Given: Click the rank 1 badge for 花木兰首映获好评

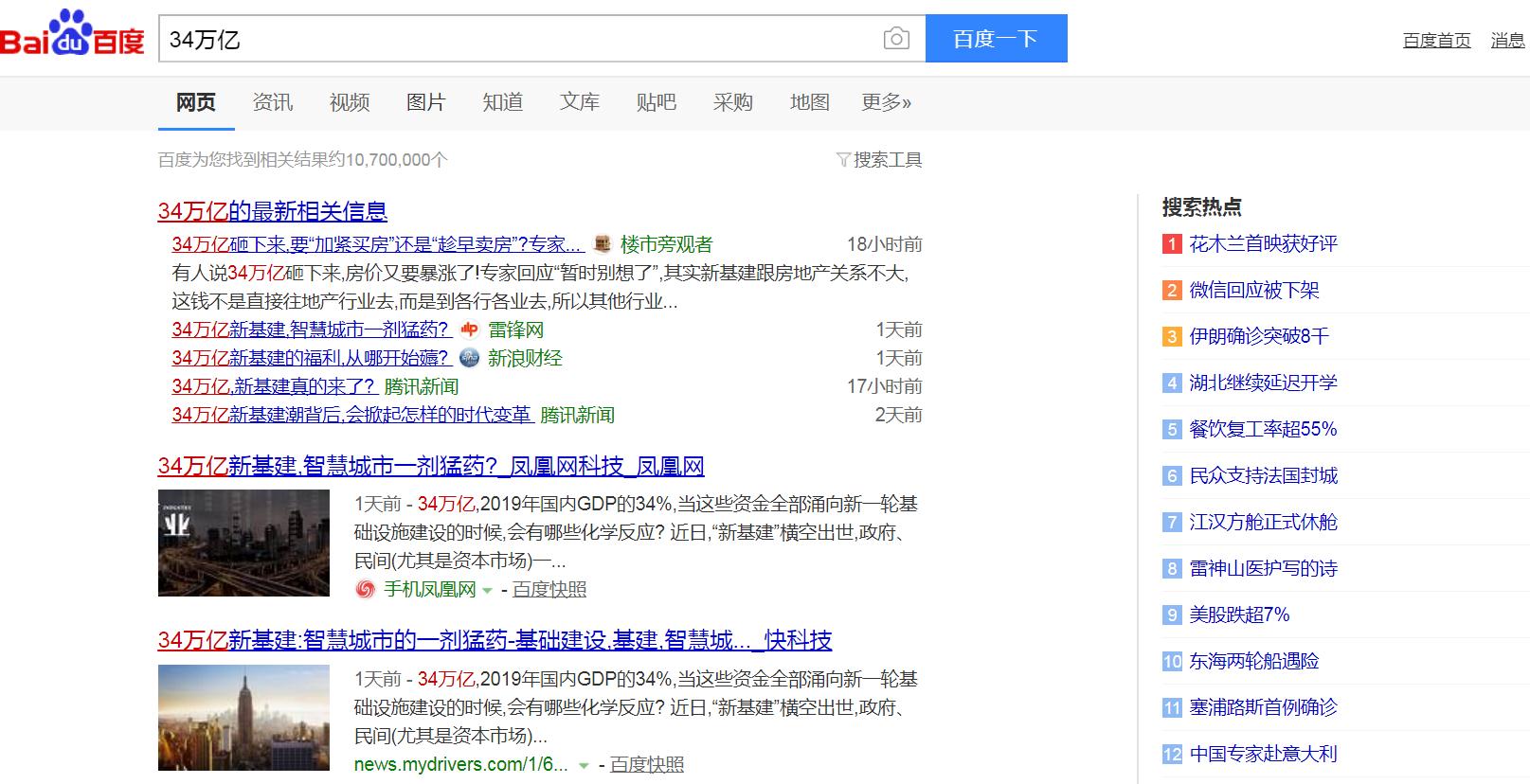Looking at the screenshot, I should pyautogui.click(x=1172, y=244).
